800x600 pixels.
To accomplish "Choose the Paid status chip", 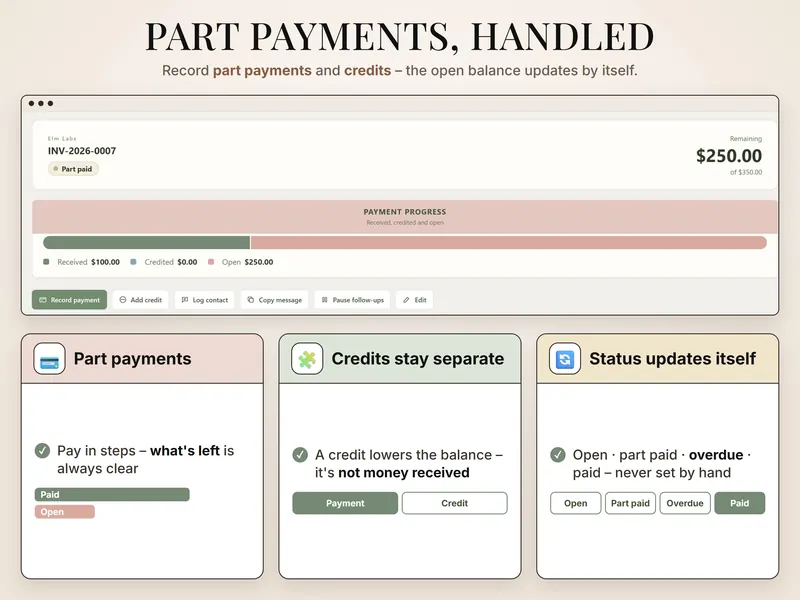I will (x=740, y=503).
